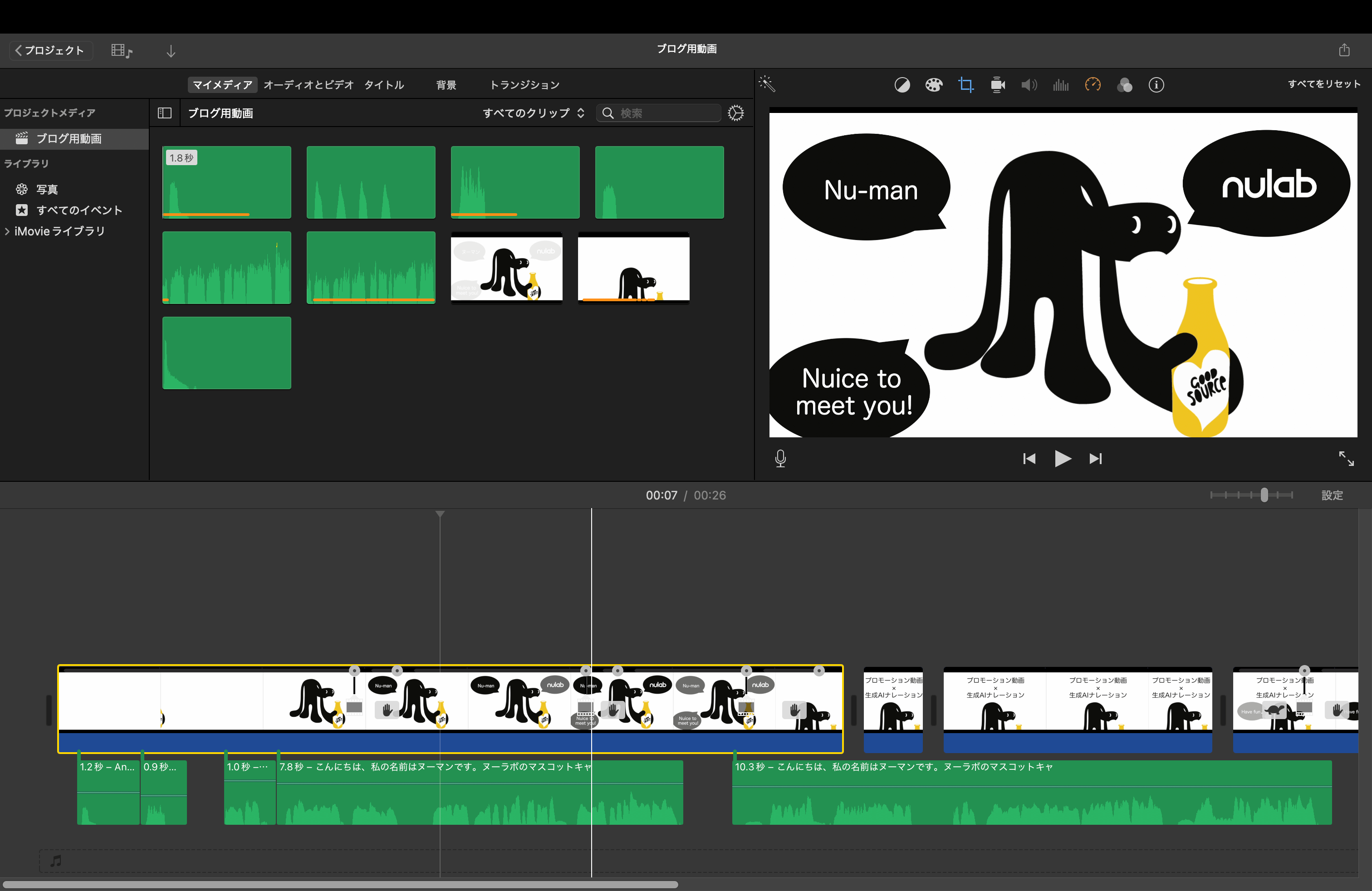Open the noise reduction equalizer tool
The height and width of the screenshot is (891, 1372).
click(1061, 85)
